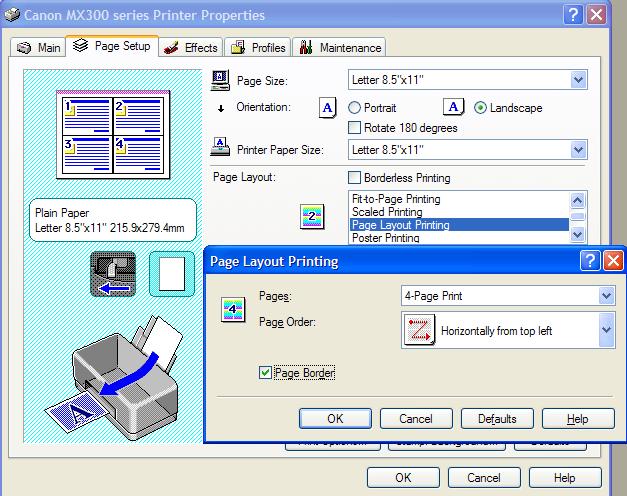627x496 pixels.
Task: Select Fit-to-Page Printing in the layout list
Action: (x=396, y=199)
